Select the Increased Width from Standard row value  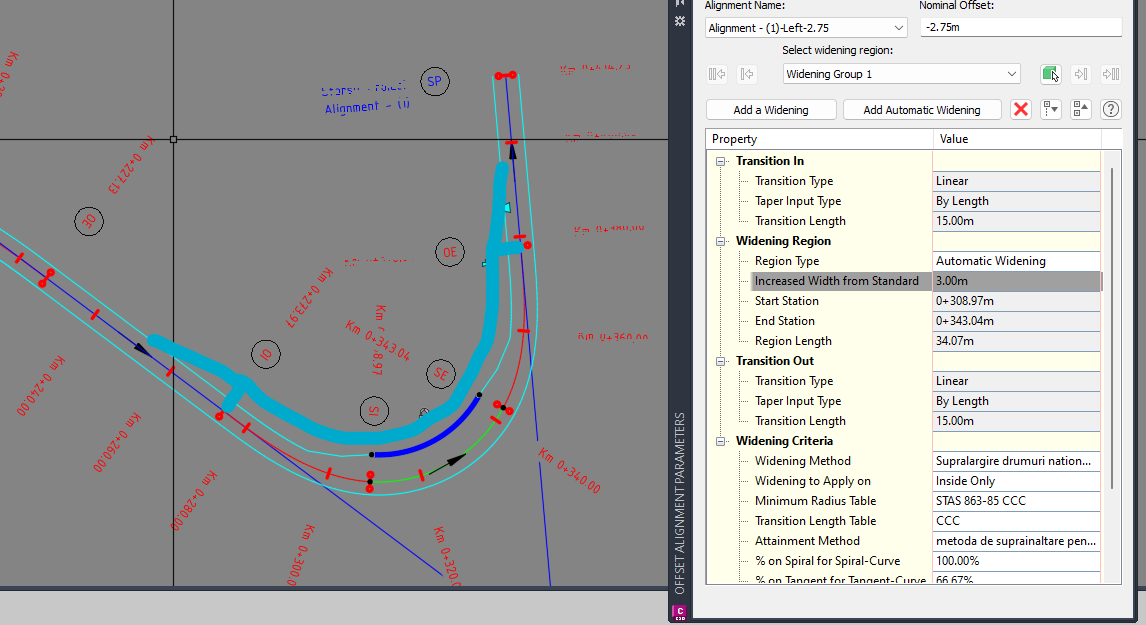coord(1016,281)
